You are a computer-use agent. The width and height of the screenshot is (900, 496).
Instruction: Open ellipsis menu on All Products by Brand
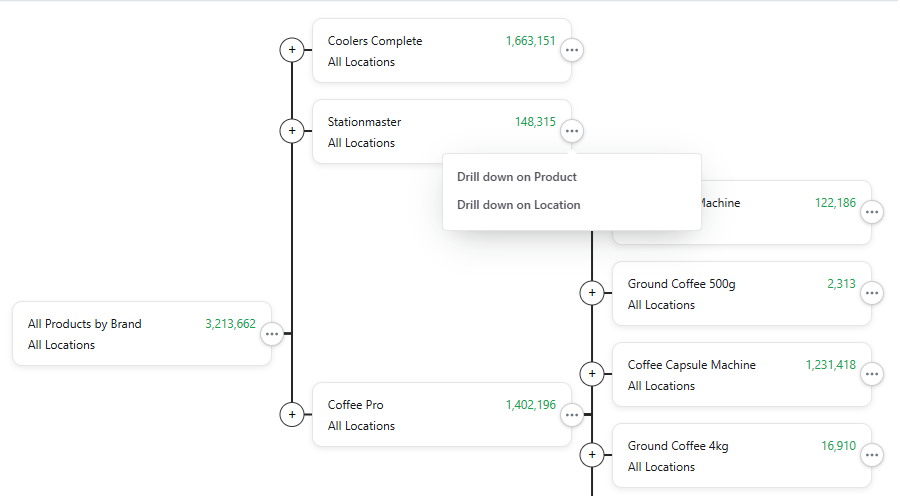tap(272, 334)
